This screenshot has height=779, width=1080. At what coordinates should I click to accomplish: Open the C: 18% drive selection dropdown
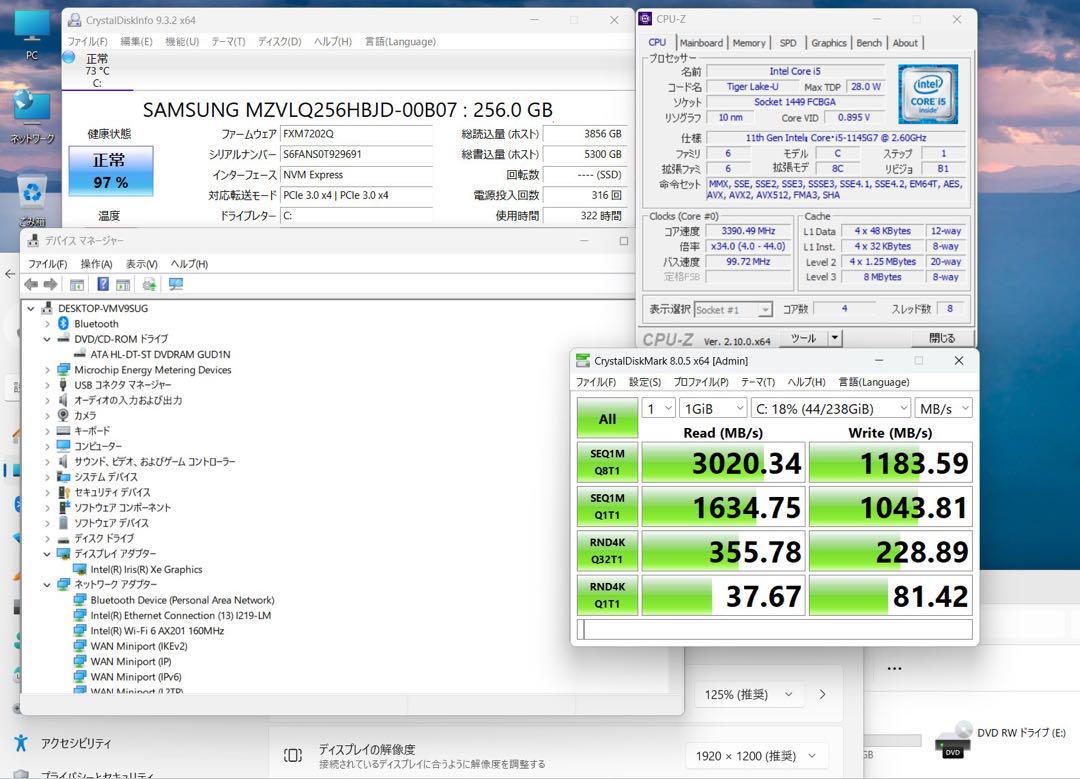[831, 408]
